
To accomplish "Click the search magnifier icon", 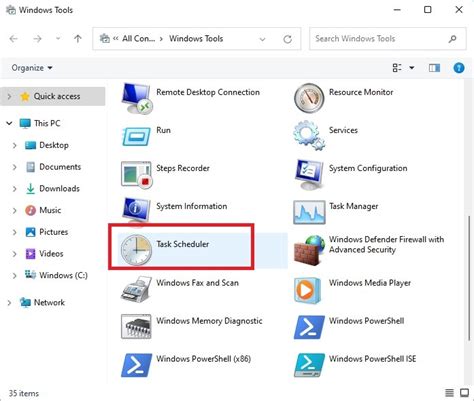I will [452, 39].
